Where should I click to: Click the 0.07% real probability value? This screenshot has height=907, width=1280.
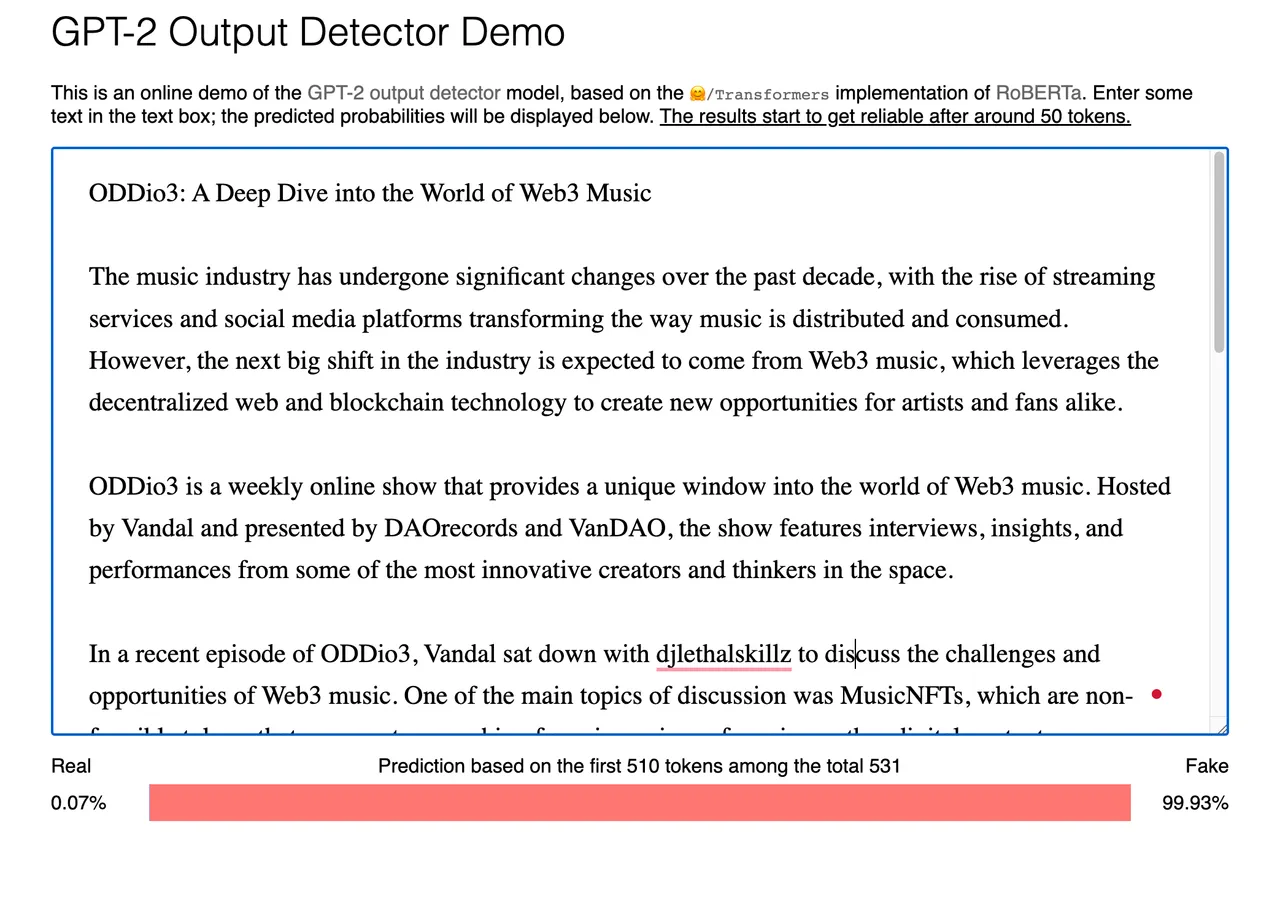pos(79,803)
